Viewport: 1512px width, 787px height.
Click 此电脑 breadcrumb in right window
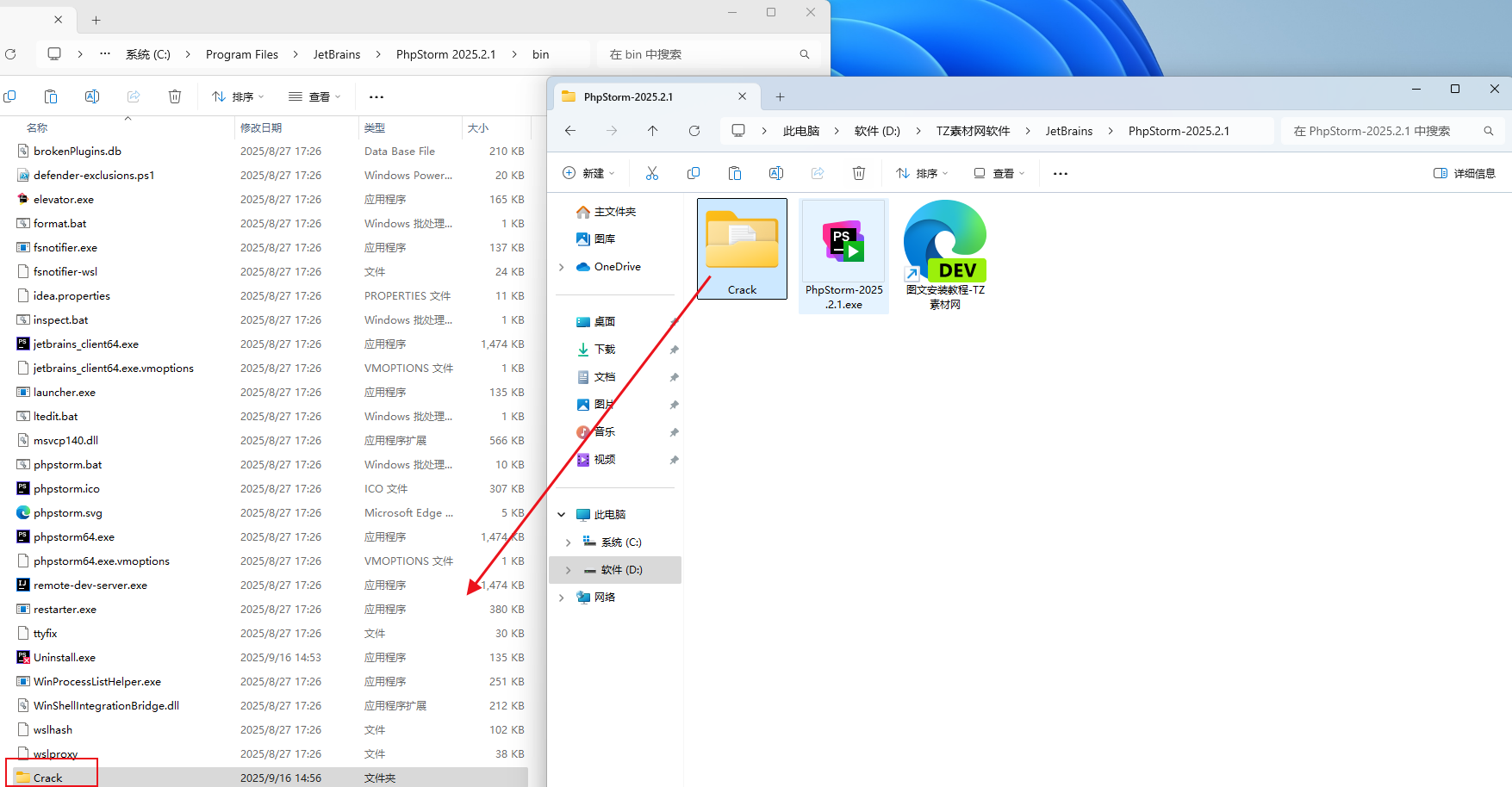pos(801,131)
